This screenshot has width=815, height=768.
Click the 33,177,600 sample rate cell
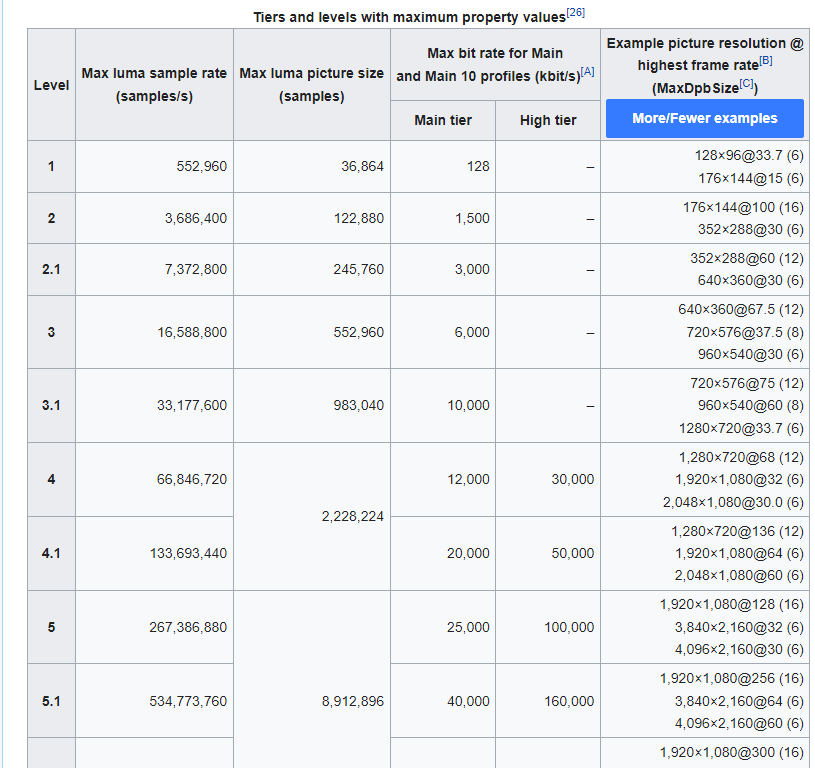(154, 405)
